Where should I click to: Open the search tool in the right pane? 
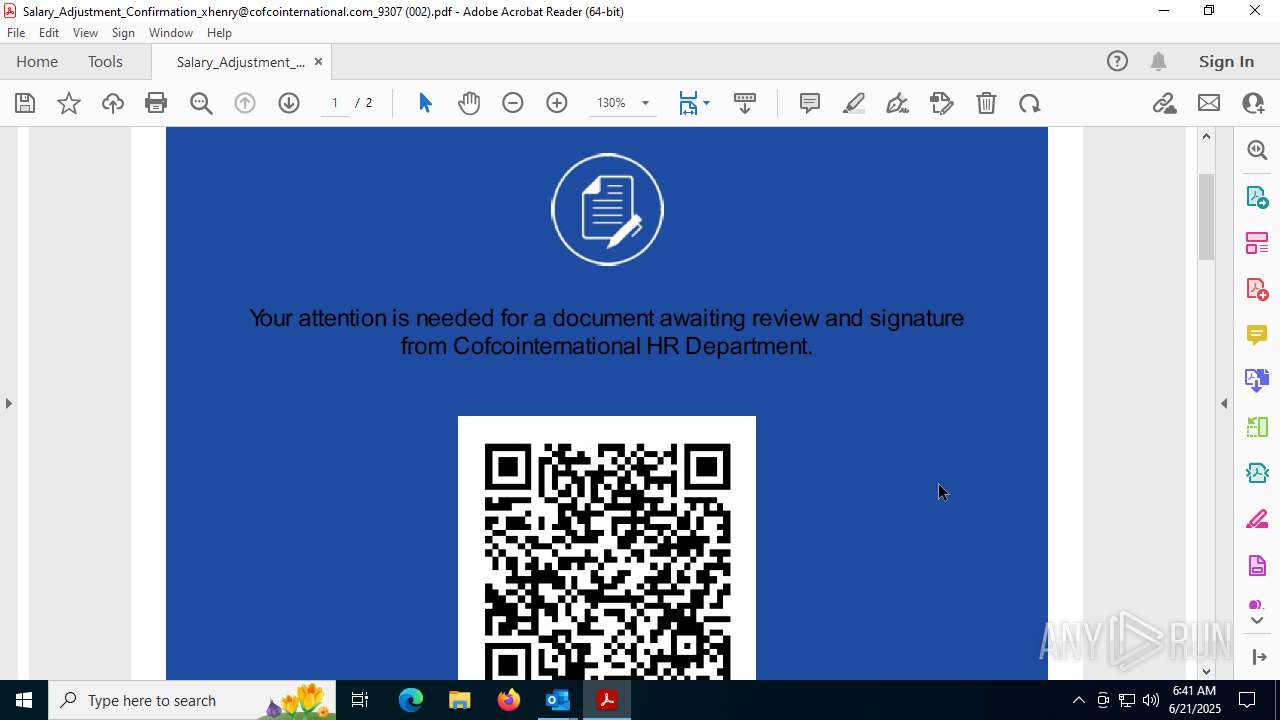click(x=1257, y=150)
